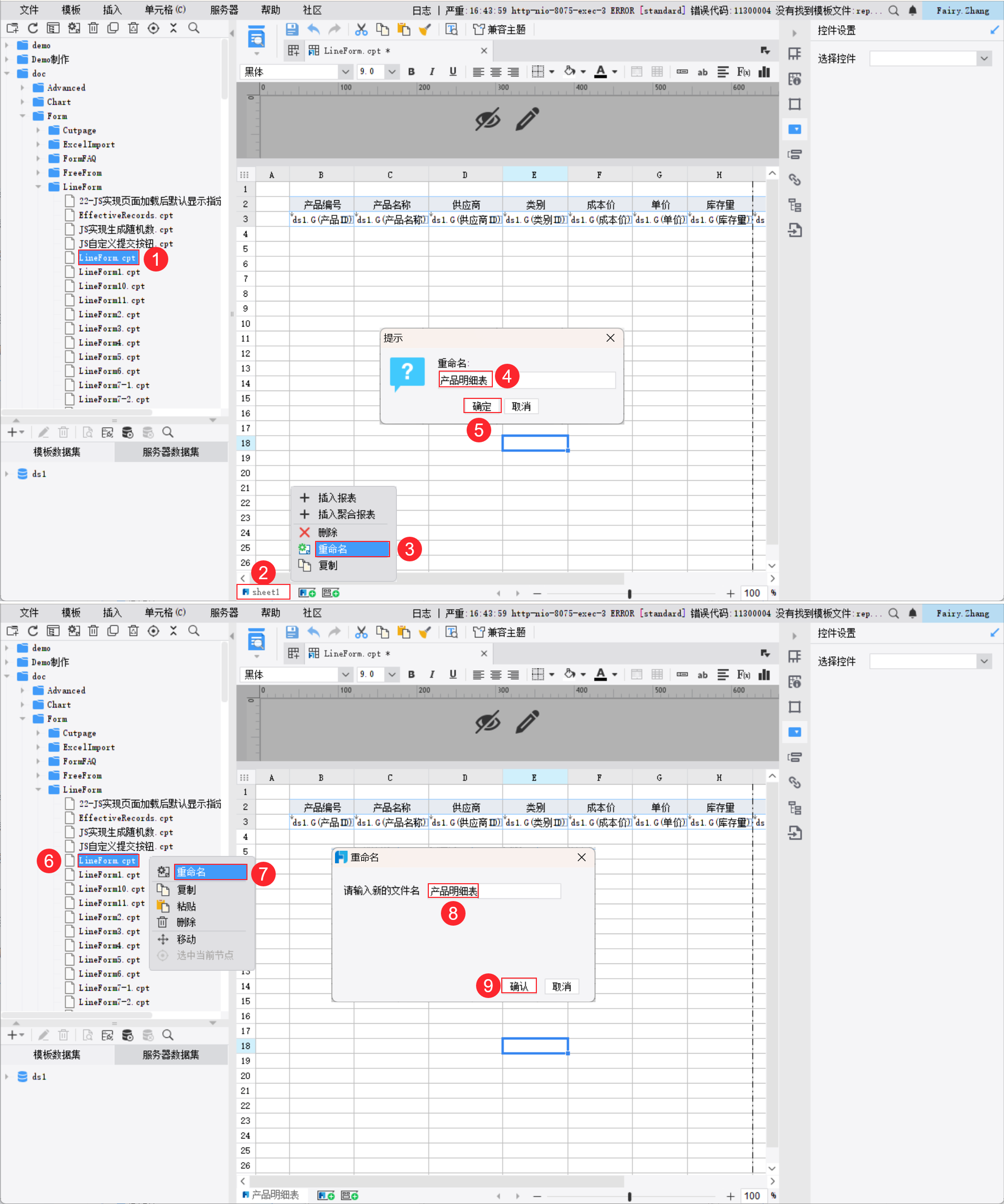Toggle underline in the lower screenshot toolbar
This screenshot has height=1204, width=1004.
pyautogui.click(x=453, y=674)
